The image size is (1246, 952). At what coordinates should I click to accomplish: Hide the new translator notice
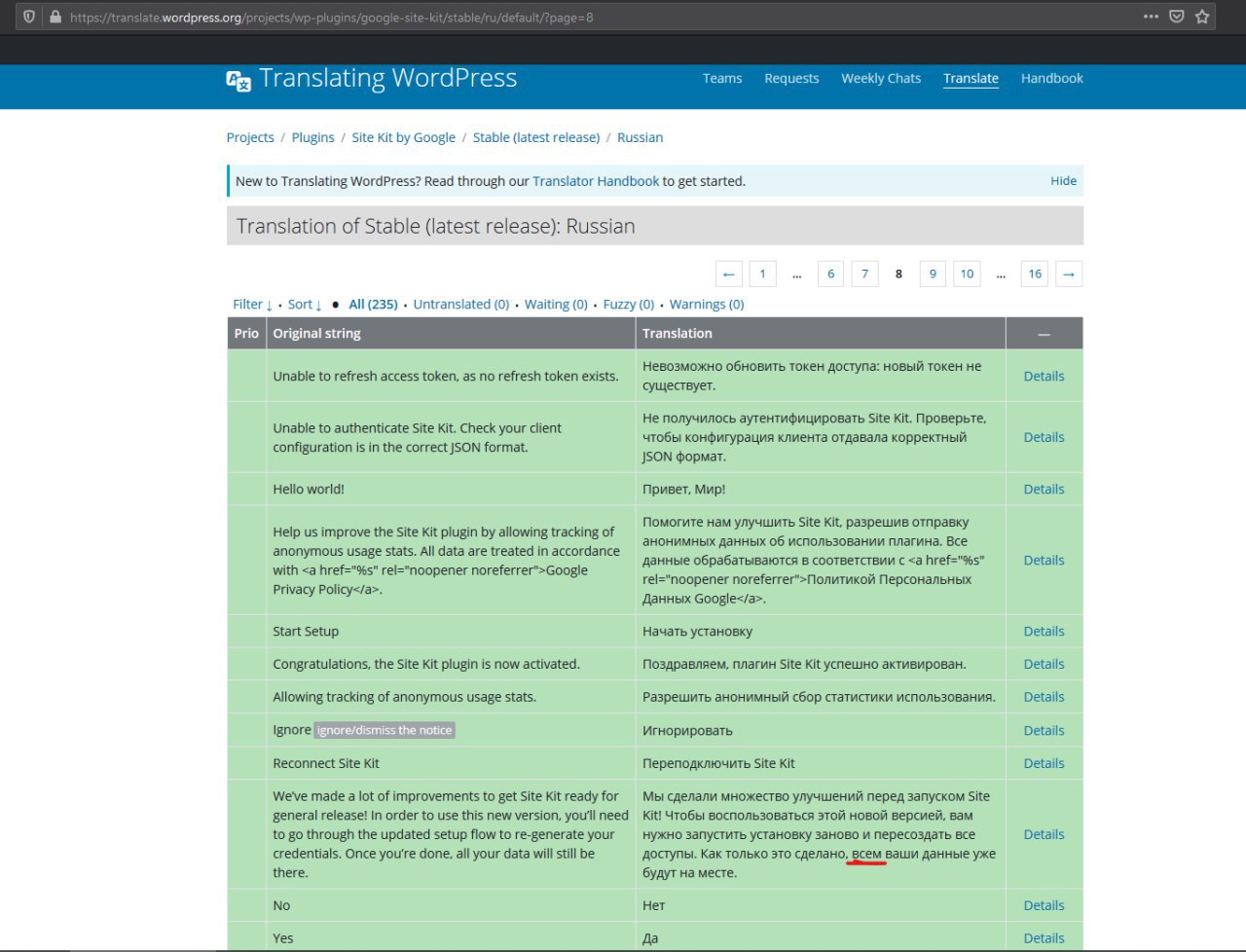pyautogui.click(x=1063, y=181)
